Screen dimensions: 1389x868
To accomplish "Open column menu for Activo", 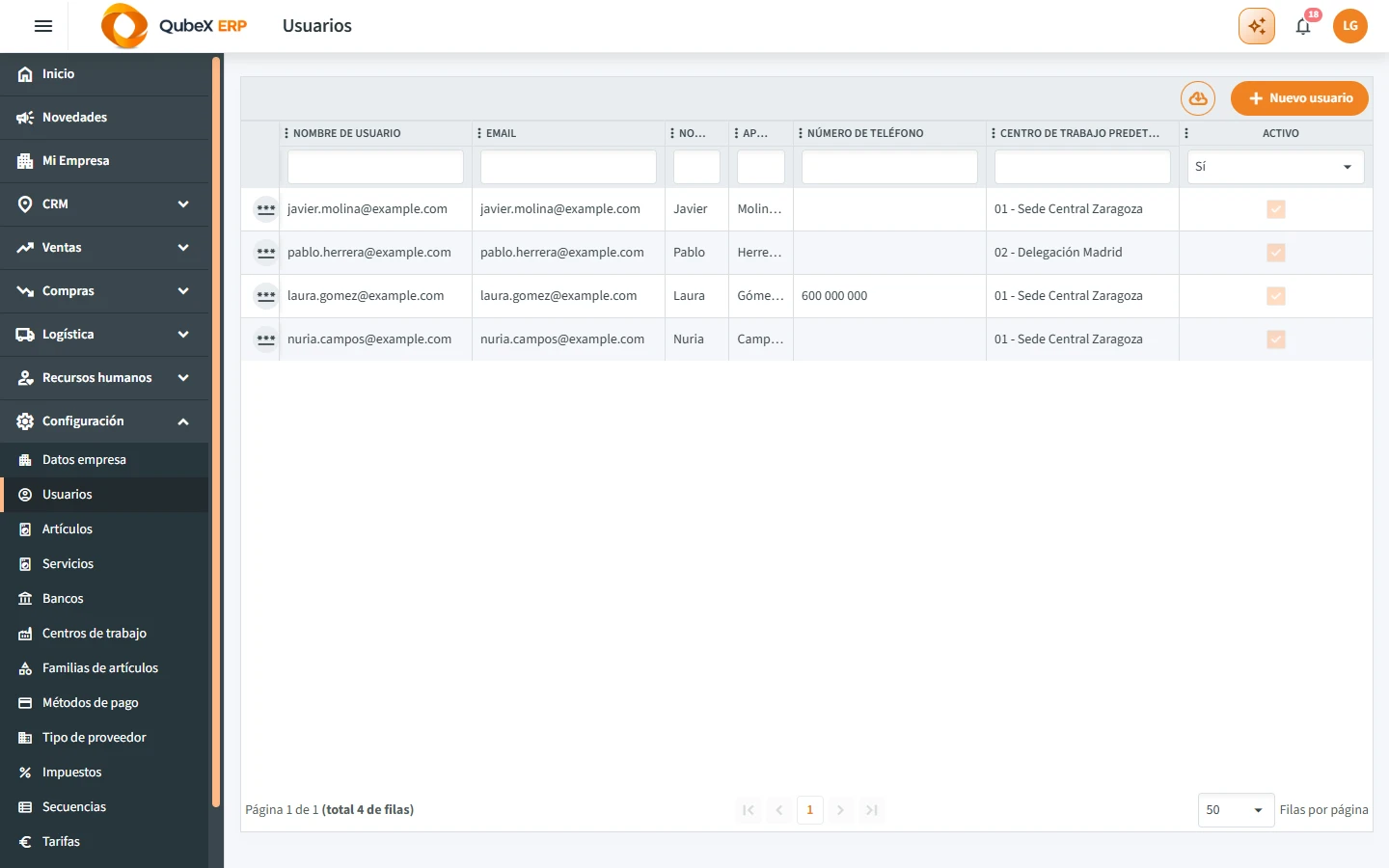I will click(x=1186, y=133).
